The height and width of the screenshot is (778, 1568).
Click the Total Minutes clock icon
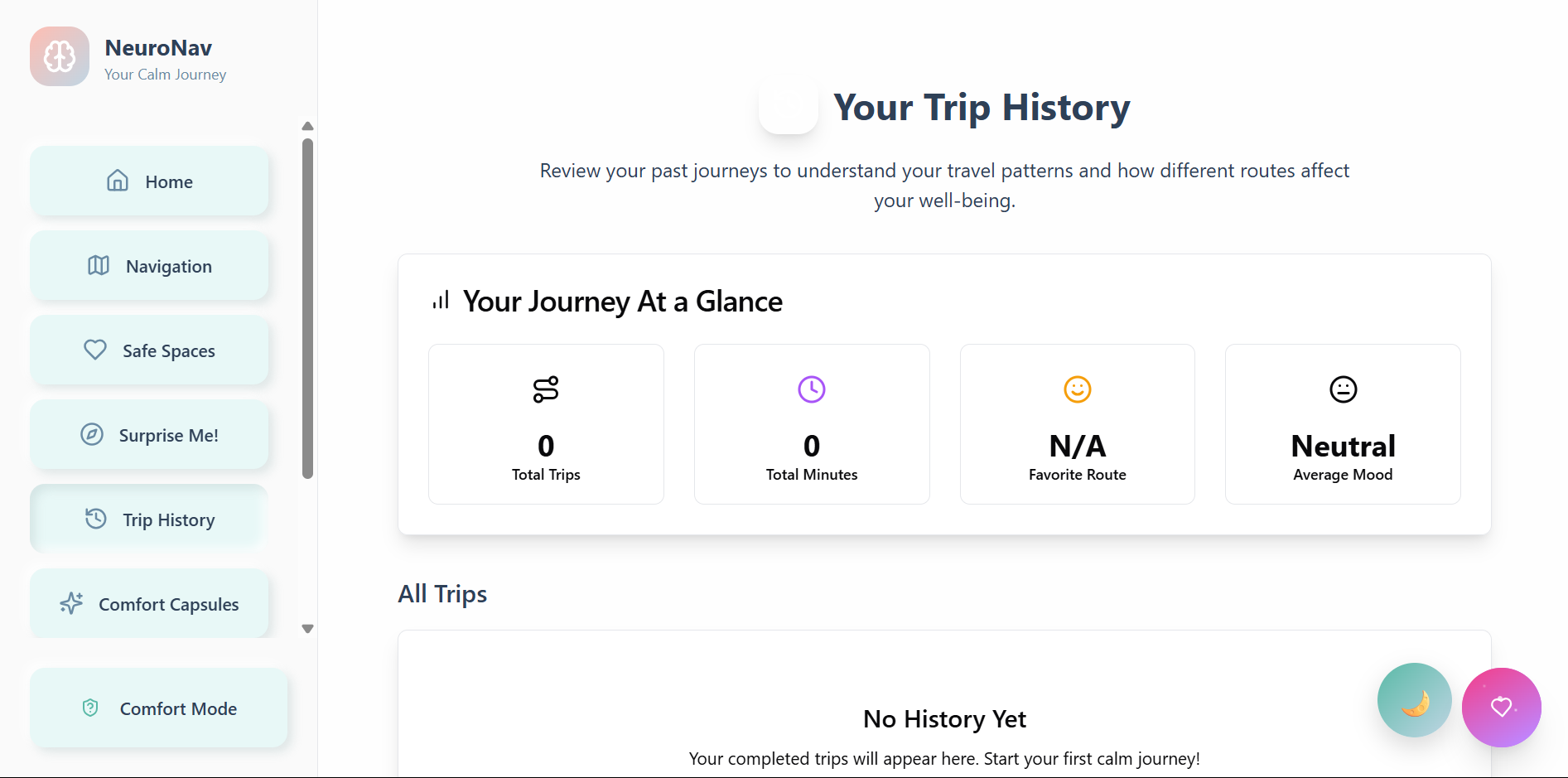click(x=812, y=389)
